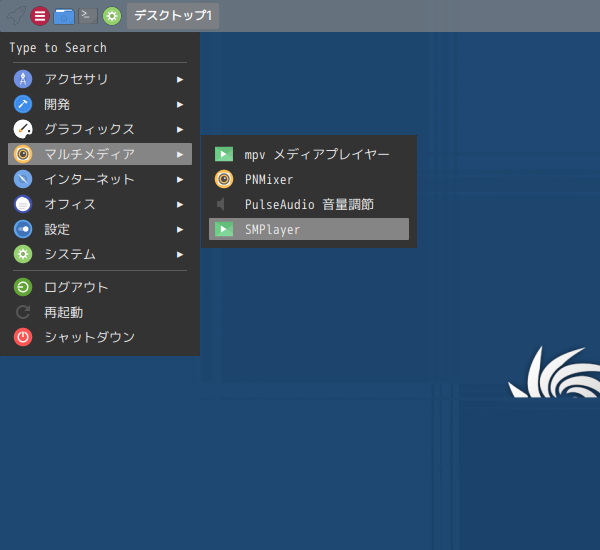Open the グラフィックス category
This screenshot has width=600, height=550.
click(89, 129)
